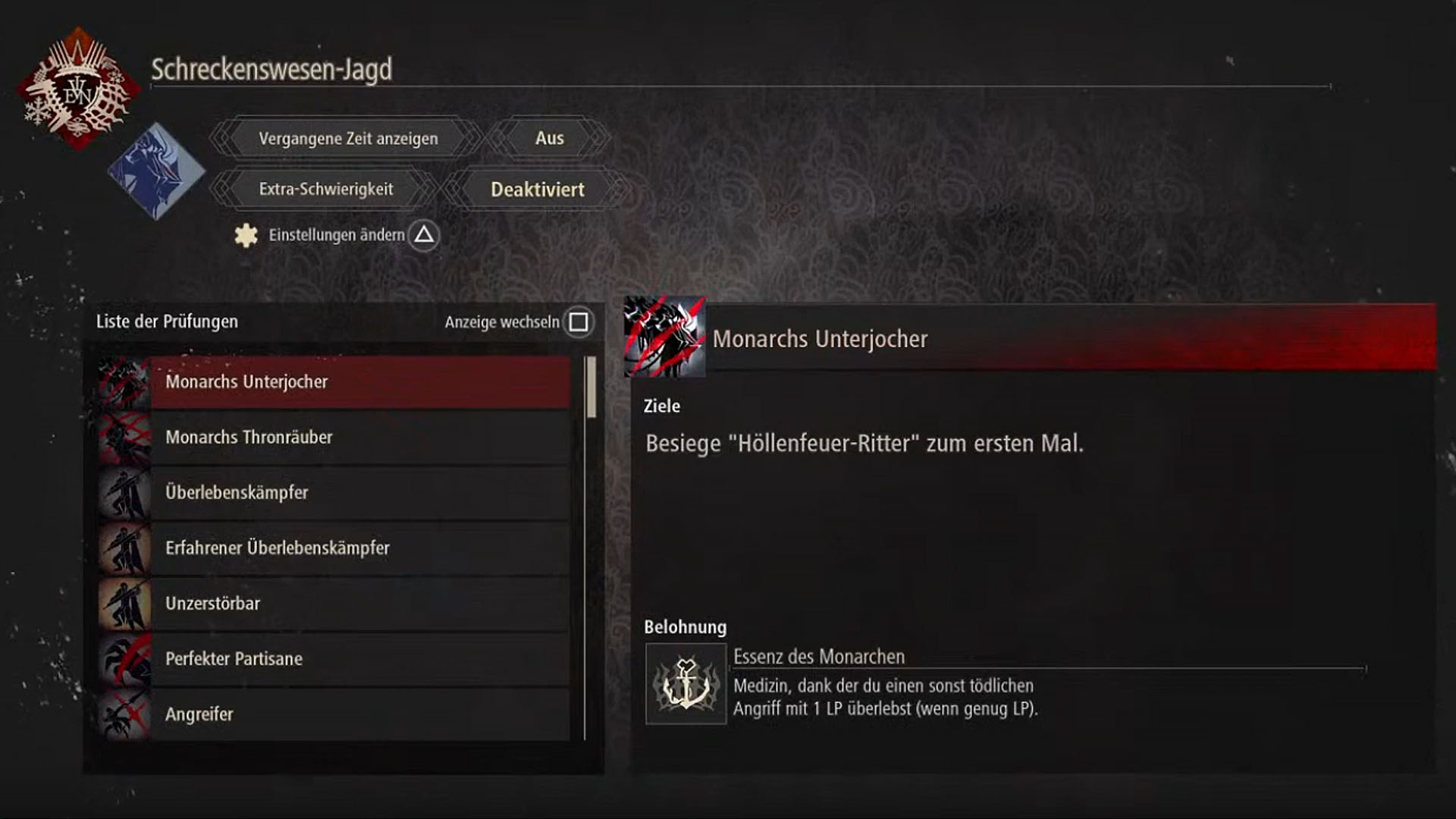Viewport: 1456px width, 819px height.
Task: Click the Perfekter Partisane trial icon
Action: (124, 659)
